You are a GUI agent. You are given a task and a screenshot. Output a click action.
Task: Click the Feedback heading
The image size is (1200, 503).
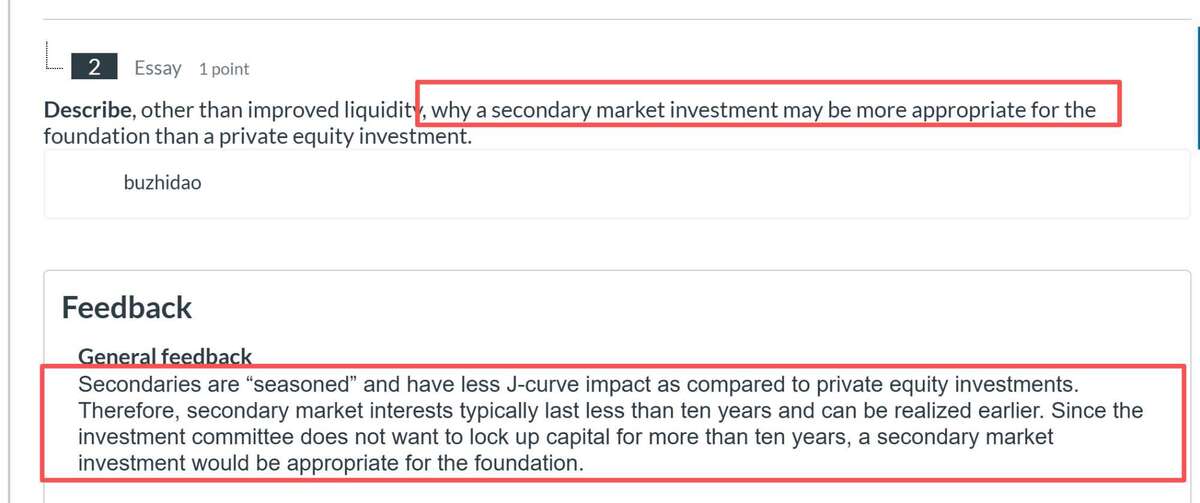point(127,307)
